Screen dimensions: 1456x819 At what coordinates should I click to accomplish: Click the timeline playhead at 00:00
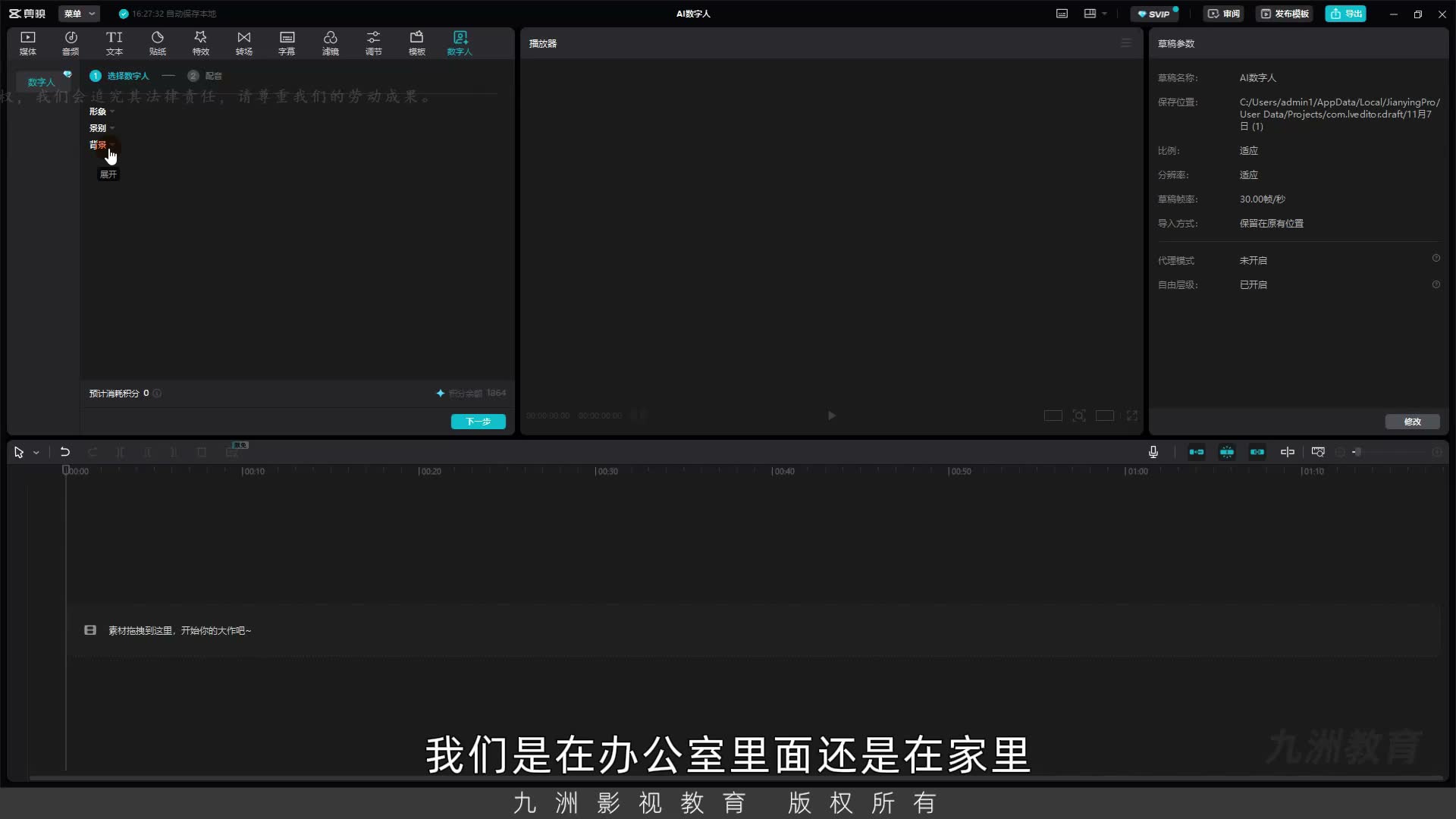coord(66,471)
